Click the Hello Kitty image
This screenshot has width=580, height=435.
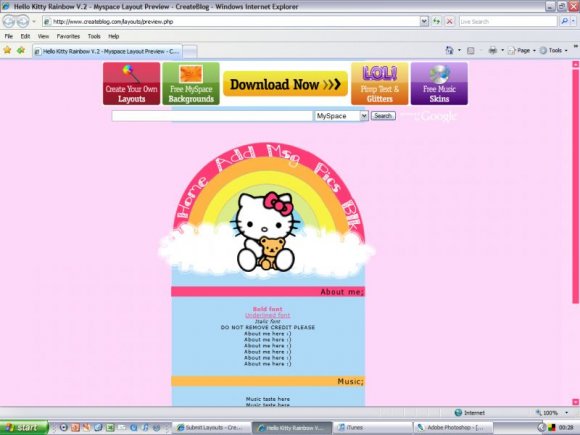[x=265, y=231]
